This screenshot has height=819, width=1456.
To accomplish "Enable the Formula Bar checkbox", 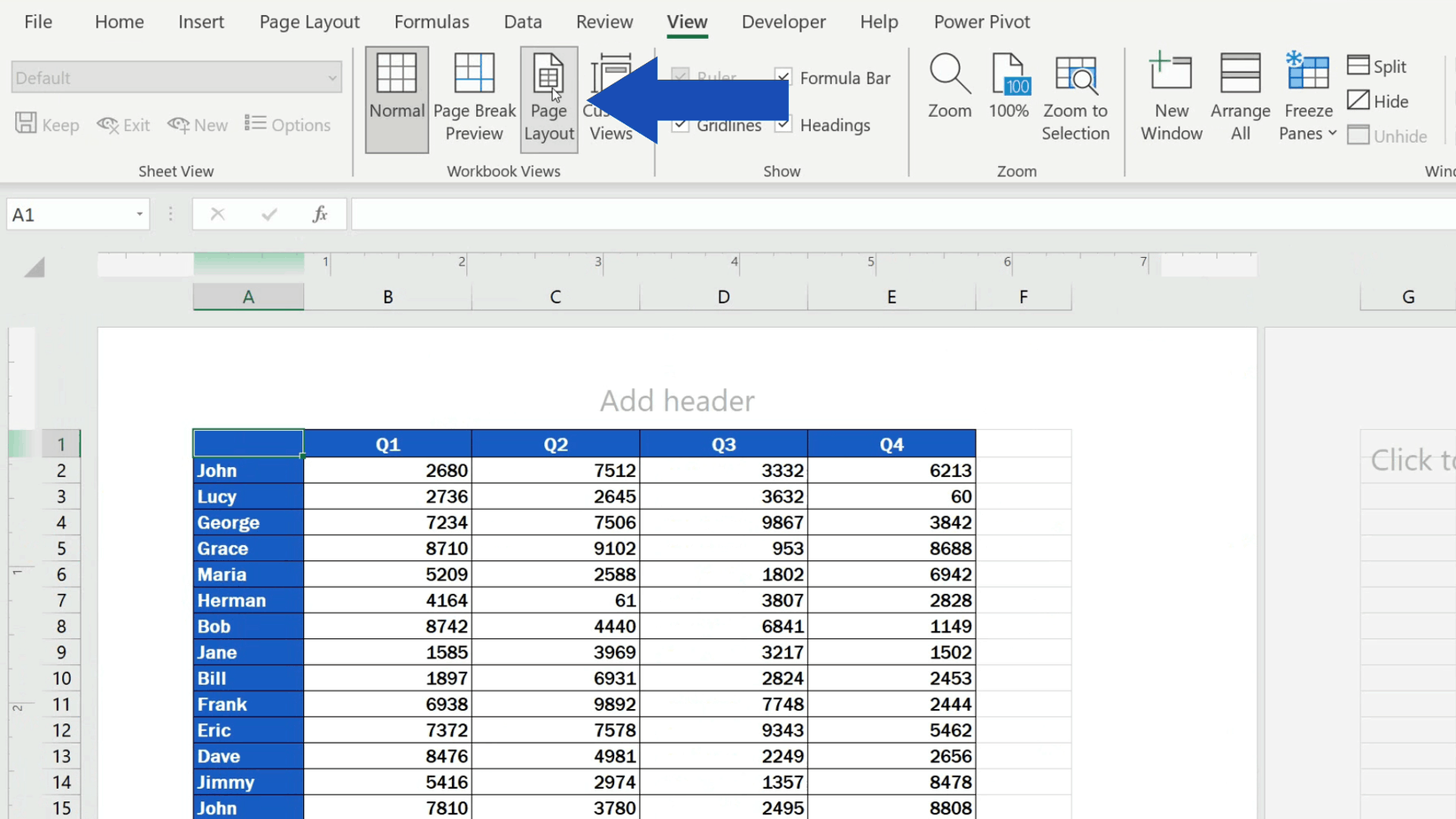I will [x=783, y=77].
